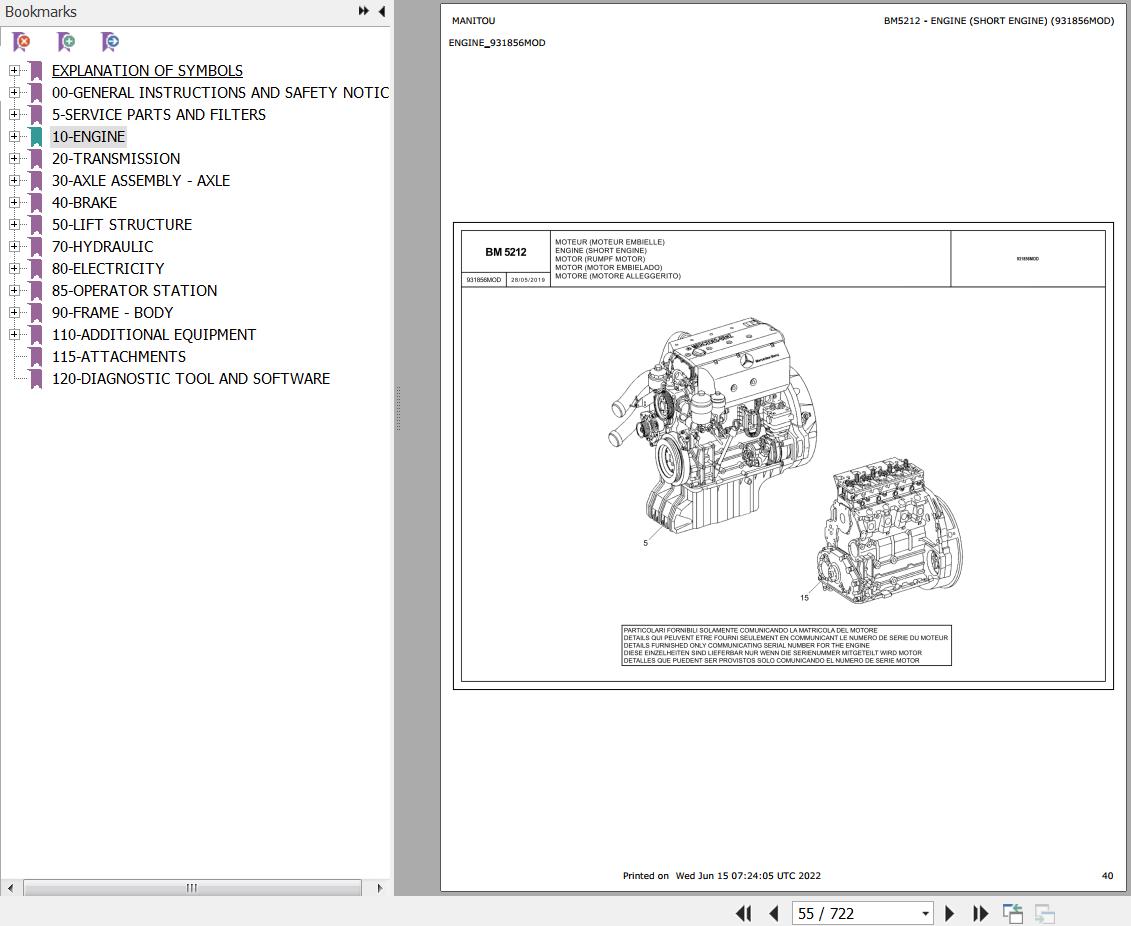The height and width of the screenshot is (926, 1131).
Task: Jump to the 70-HYDRAULIC bookmark
Action: click(x=102, y=247)
